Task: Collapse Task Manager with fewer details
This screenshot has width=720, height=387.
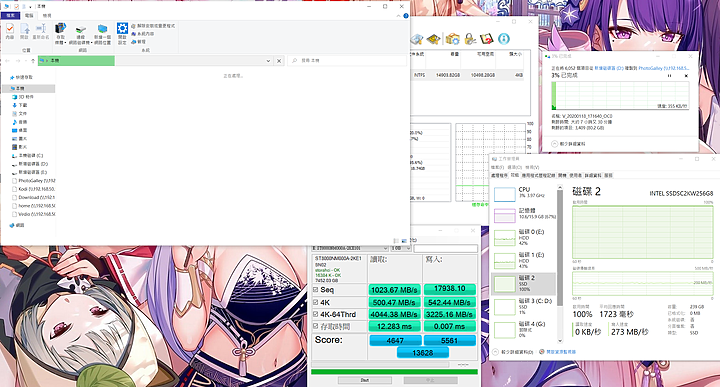Action: [x=513, y=352]
